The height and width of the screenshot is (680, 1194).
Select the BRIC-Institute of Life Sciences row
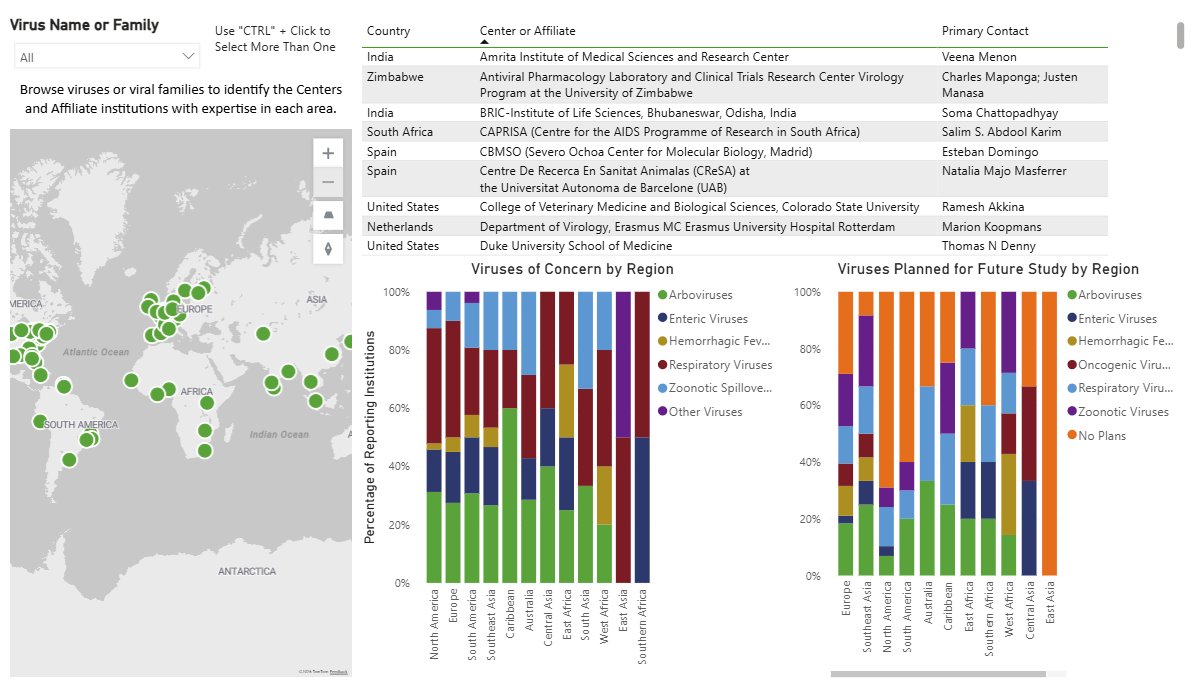735,113
